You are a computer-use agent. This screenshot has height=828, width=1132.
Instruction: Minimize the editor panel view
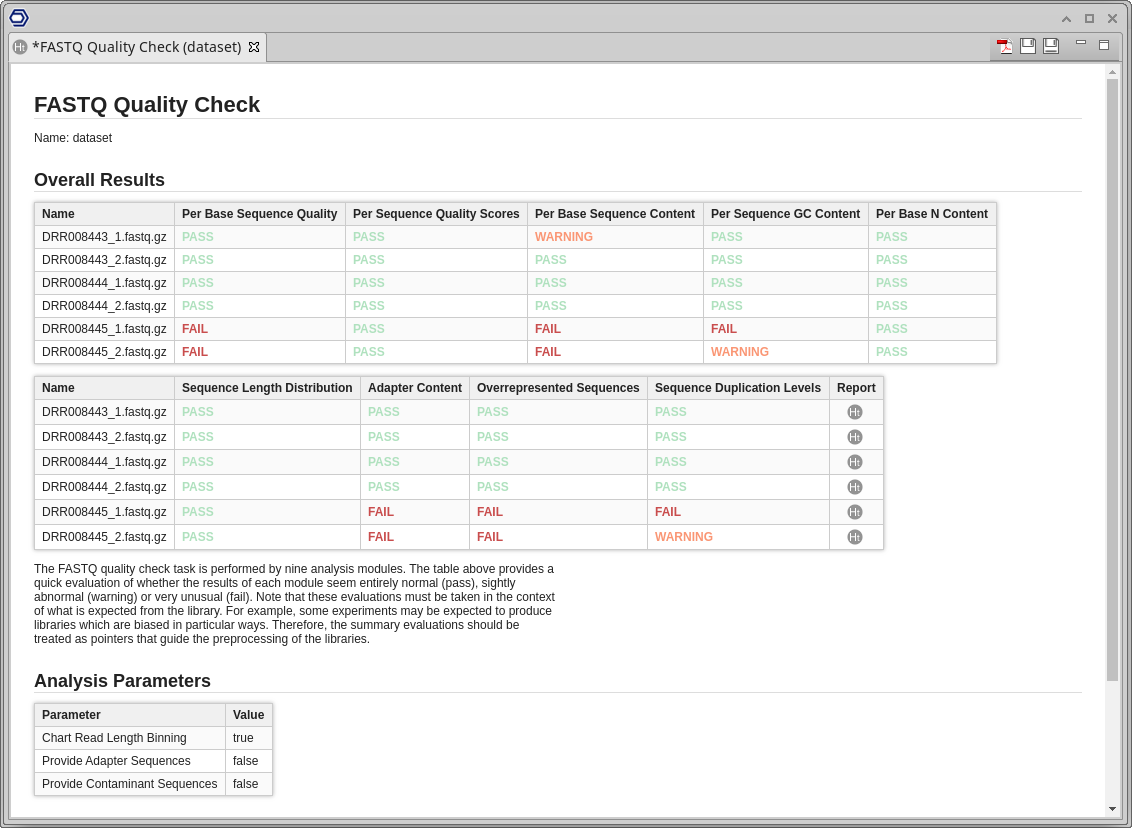[x=1081, y=43]
